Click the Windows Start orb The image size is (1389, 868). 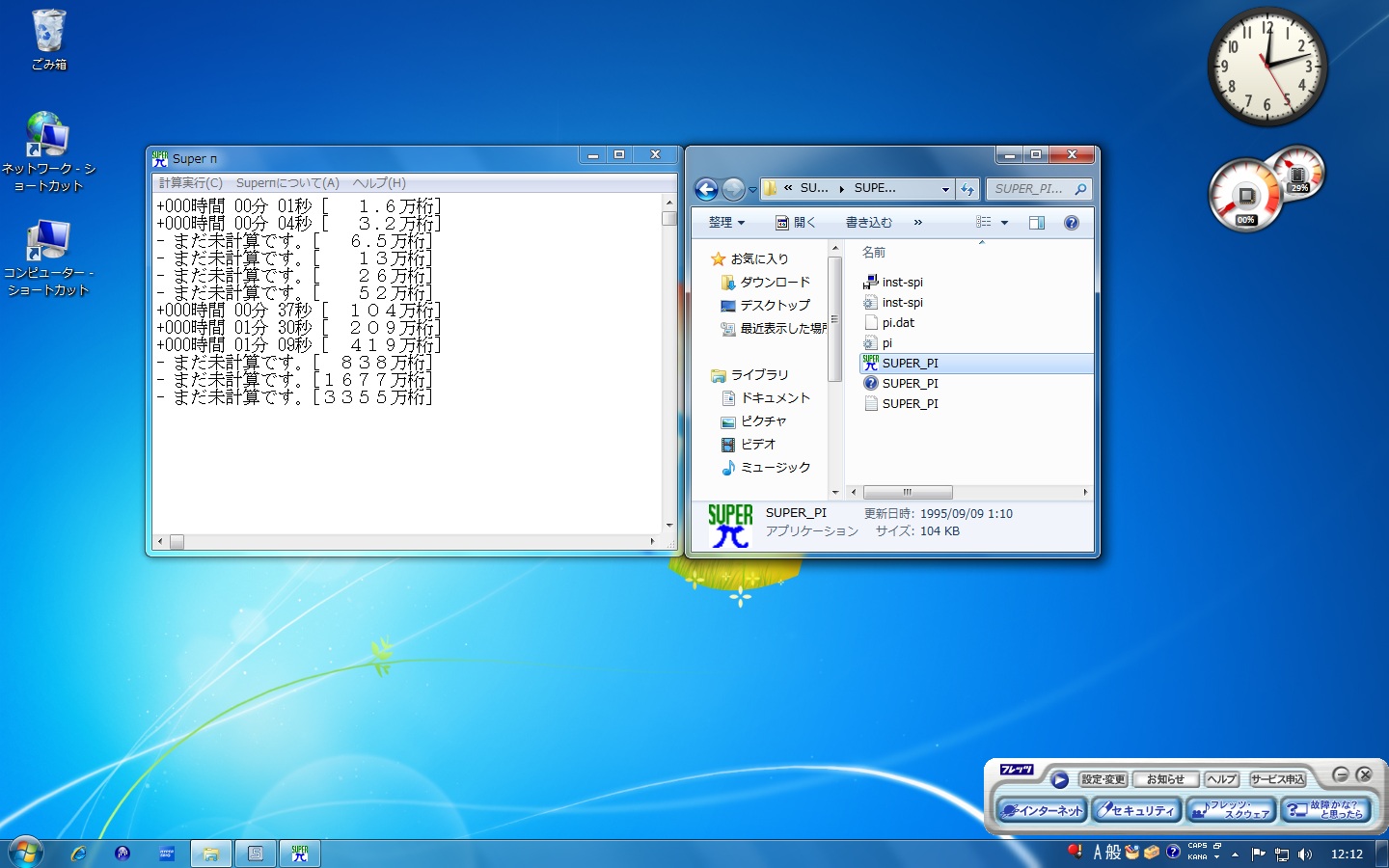25,853
